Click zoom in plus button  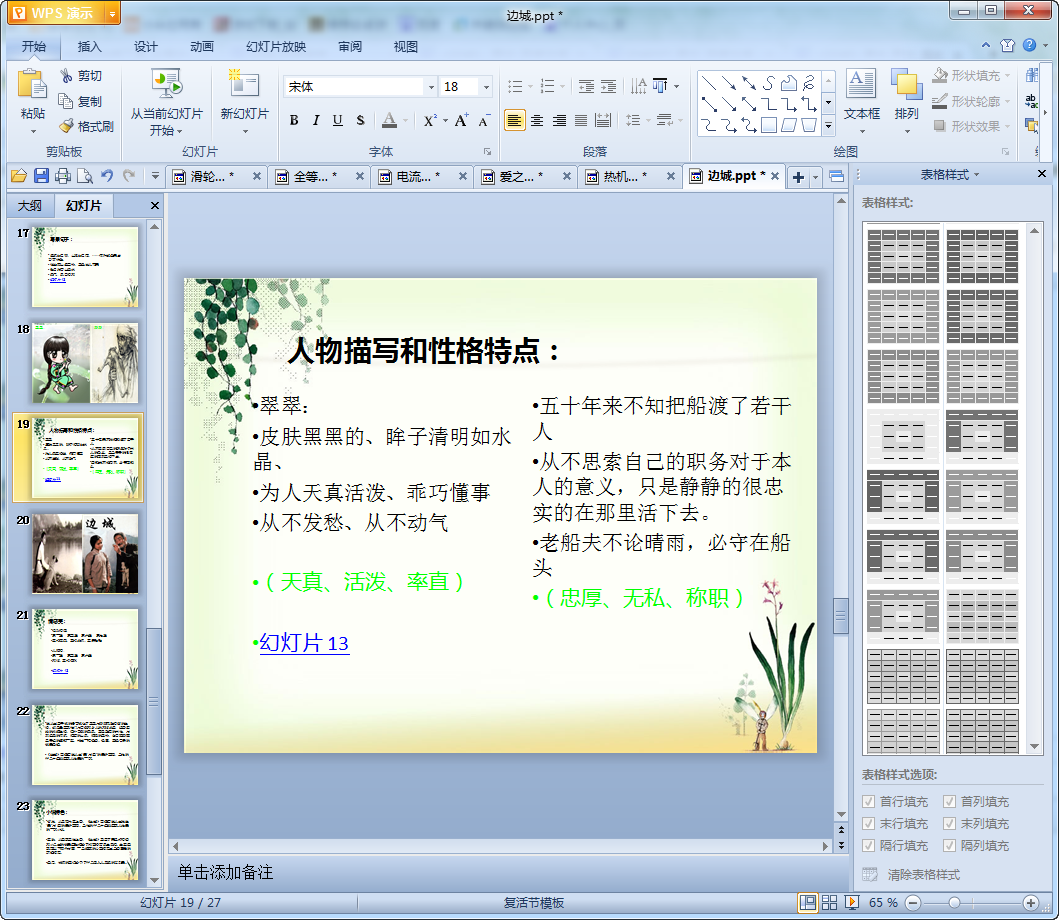point(1031,902)
